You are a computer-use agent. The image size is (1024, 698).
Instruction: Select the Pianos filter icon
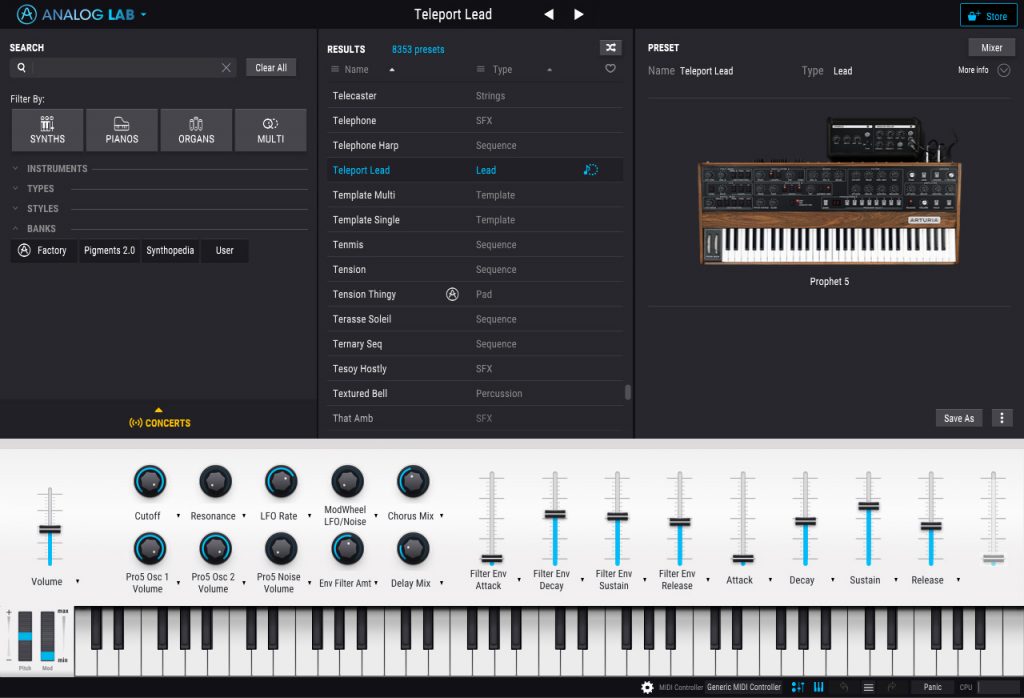click(121, 129)
